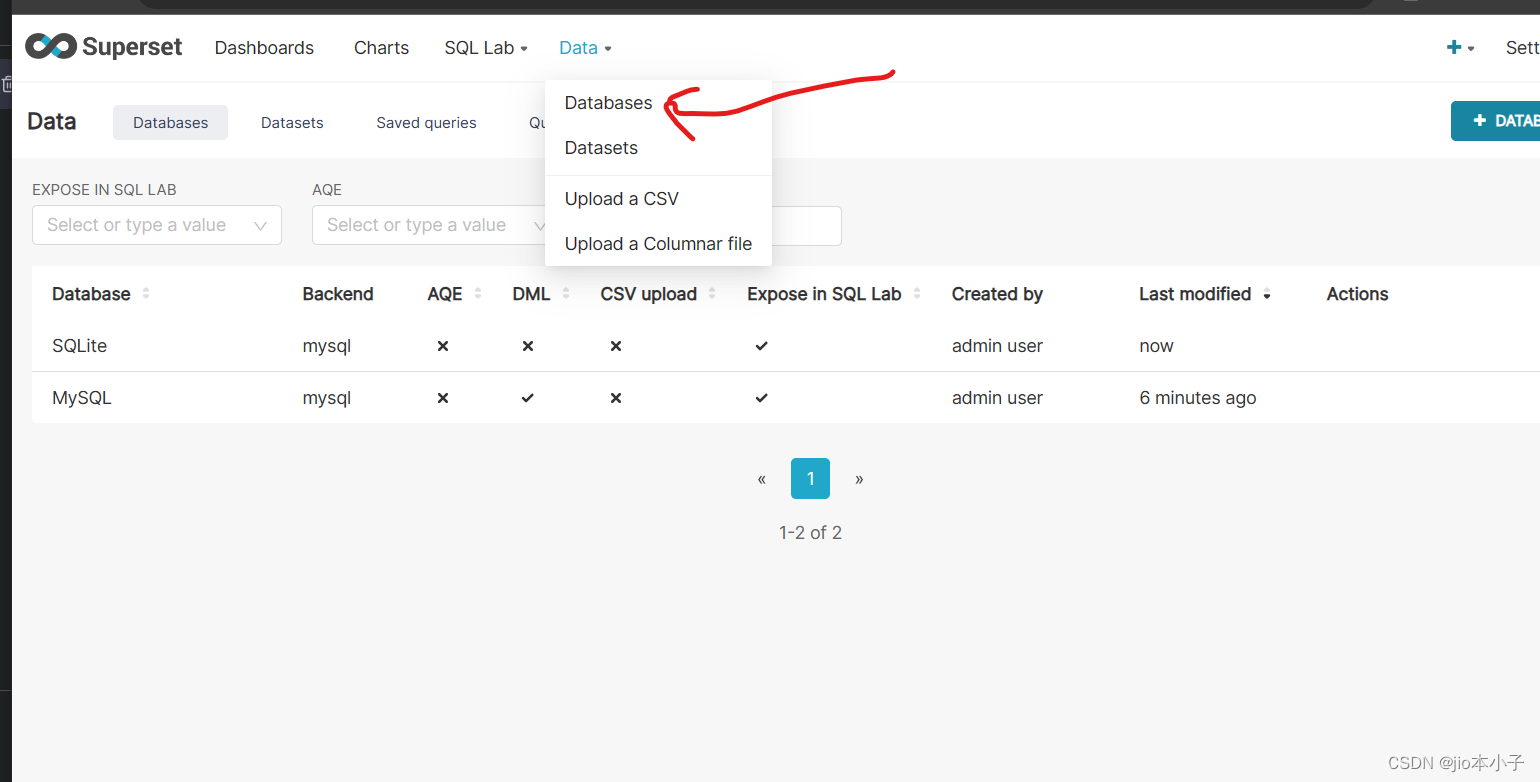Expand the SQL Lab navigation dropdown

point(486,48)
